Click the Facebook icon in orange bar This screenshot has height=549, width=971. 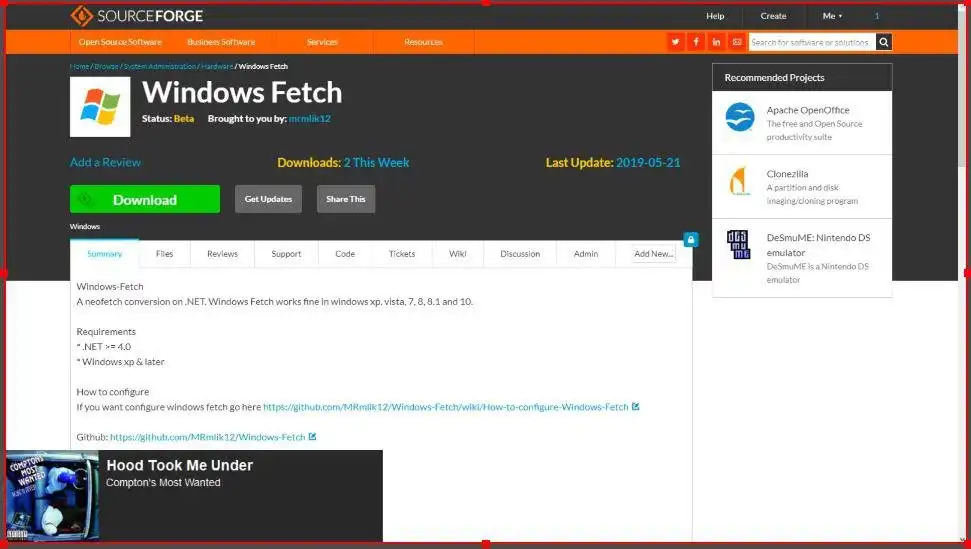coord(695,42)
